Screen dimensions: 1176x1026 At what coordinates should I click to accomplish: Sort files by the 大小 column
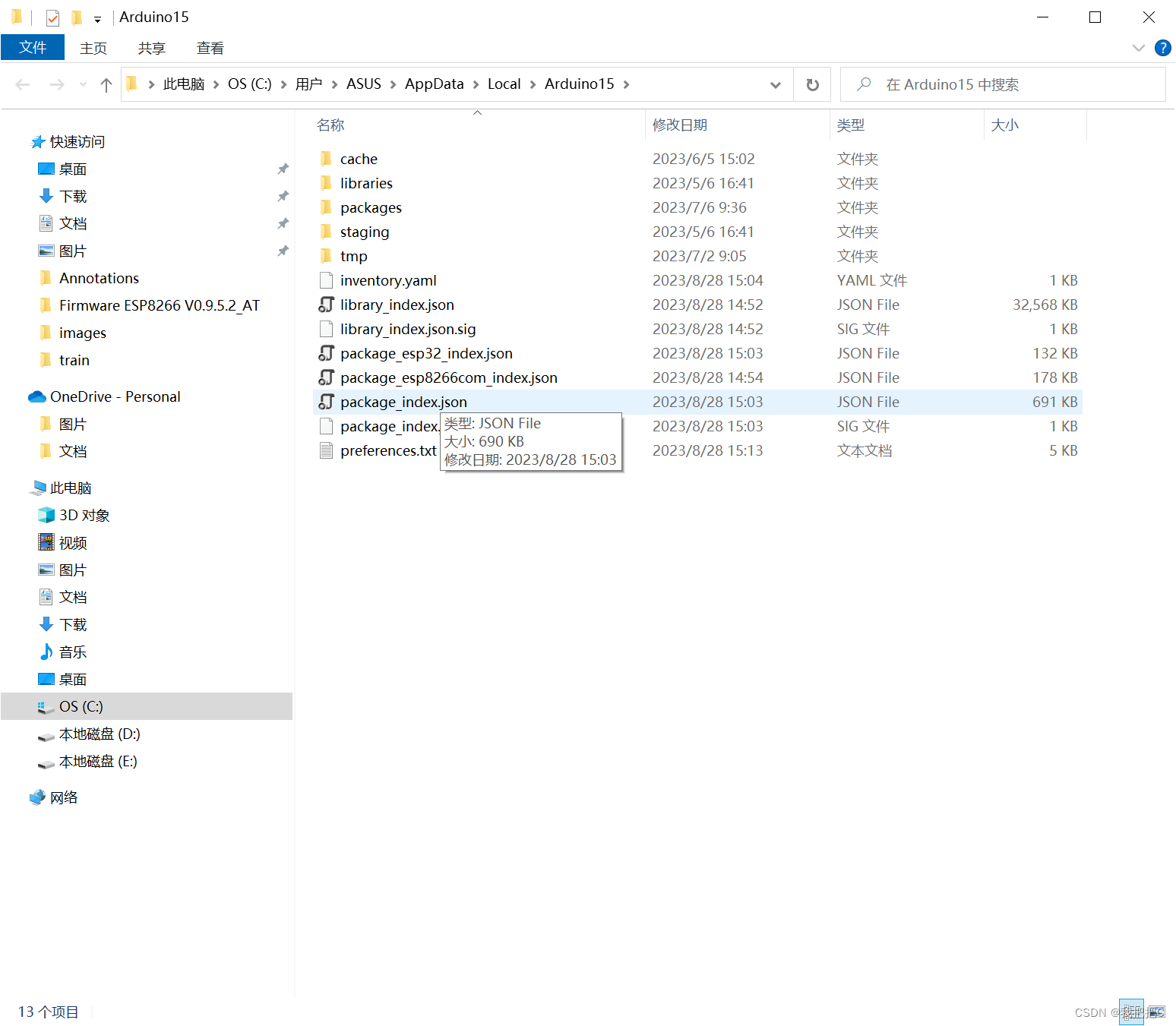[1004, 125]
